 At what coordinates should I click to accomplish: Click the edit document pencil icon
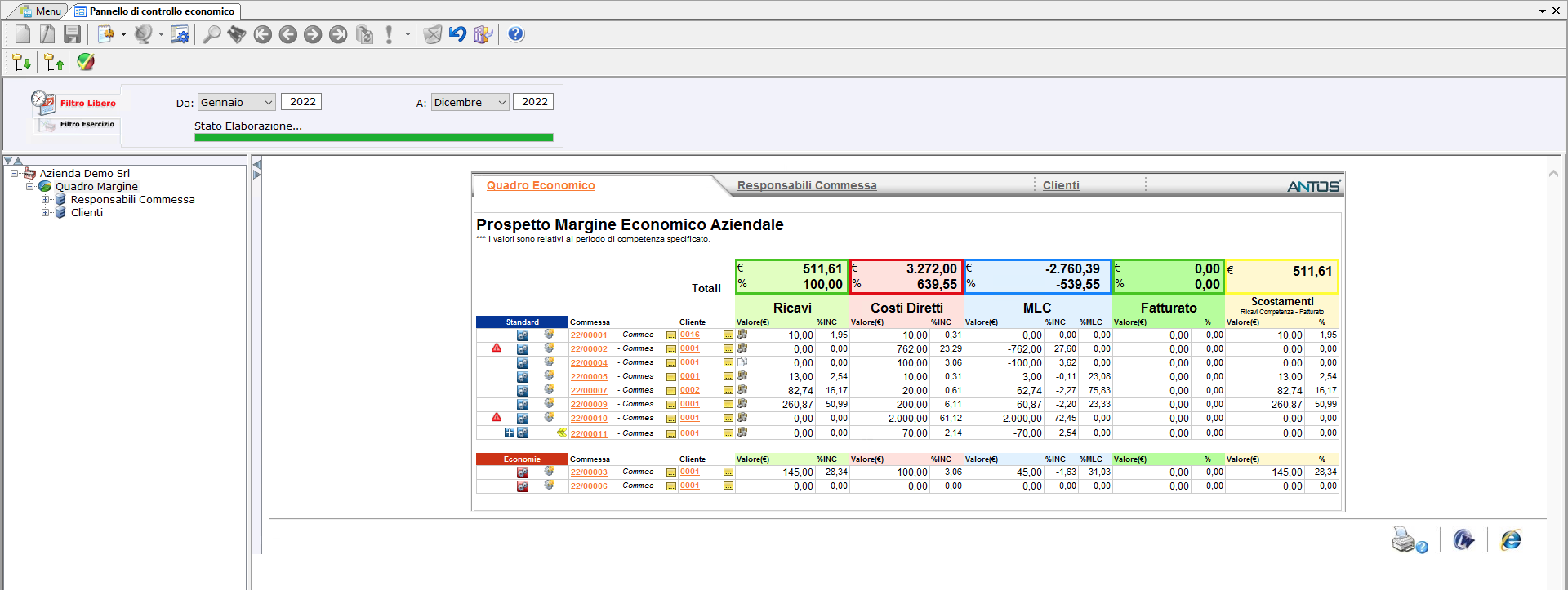click(47, 34)
